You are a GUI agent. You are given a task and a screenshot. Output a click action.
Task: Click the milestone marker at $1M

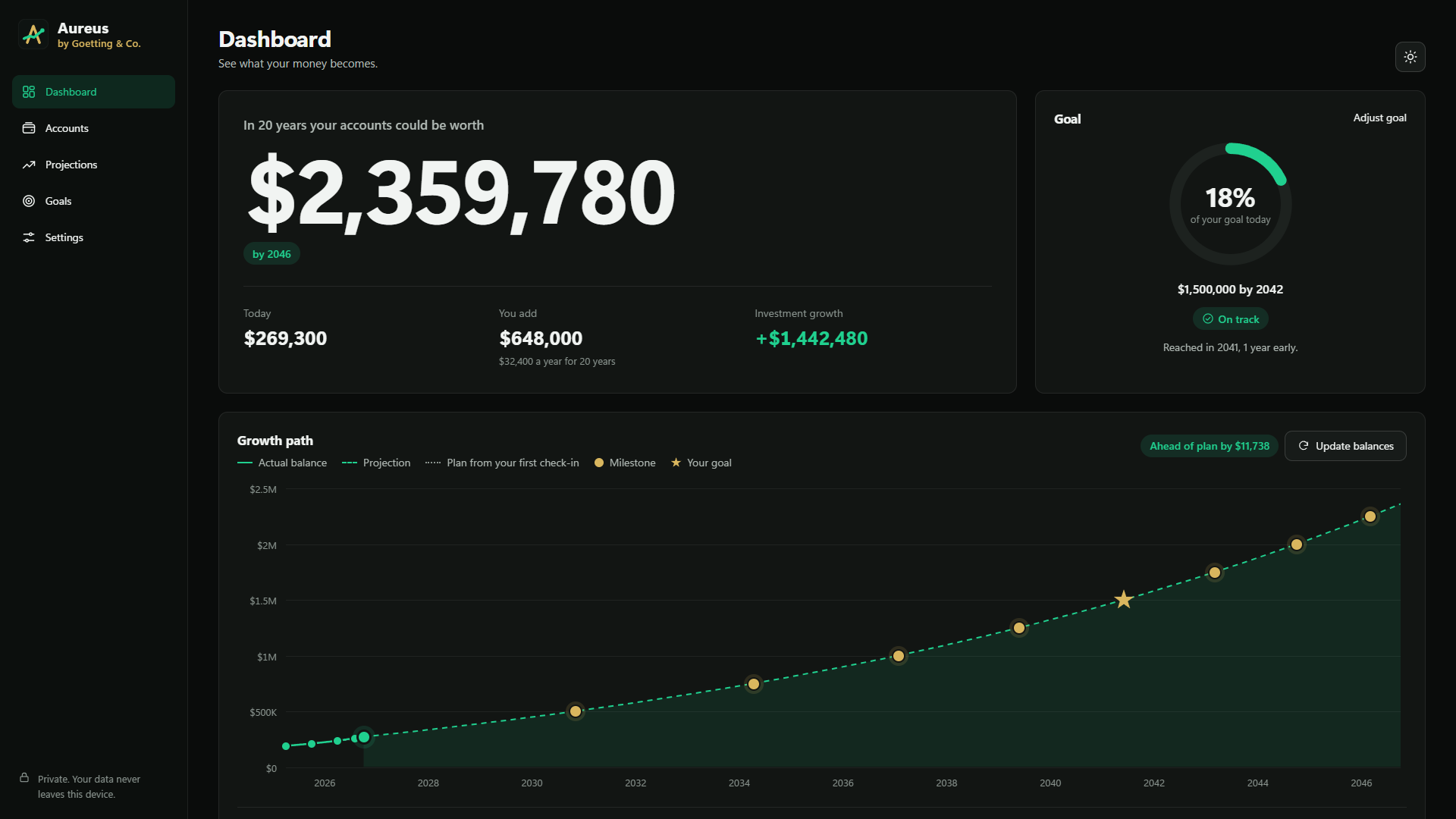click(898, 656)
